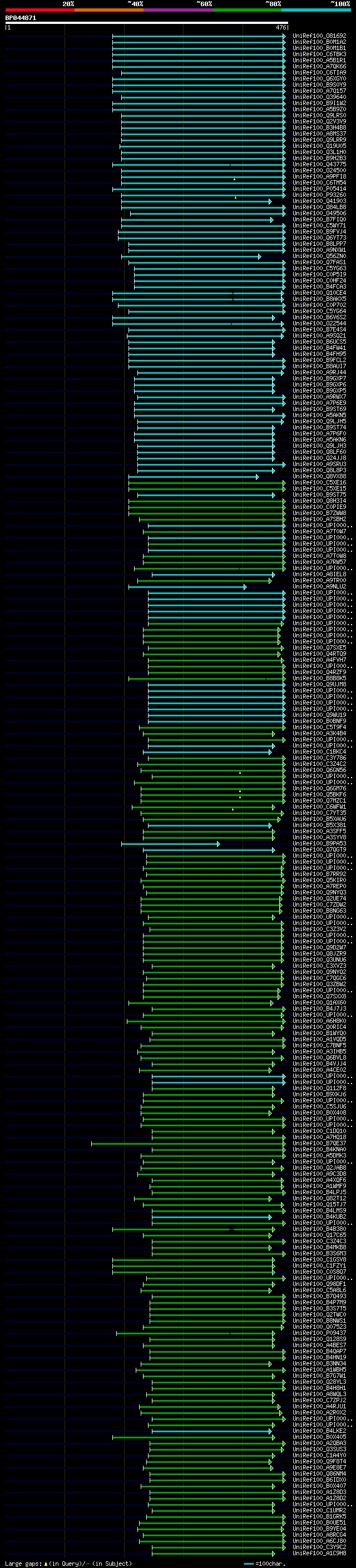Select label UniRef100_Q9WU19
The height and width of the screenshot is (1568, 356).
[319, 715]
